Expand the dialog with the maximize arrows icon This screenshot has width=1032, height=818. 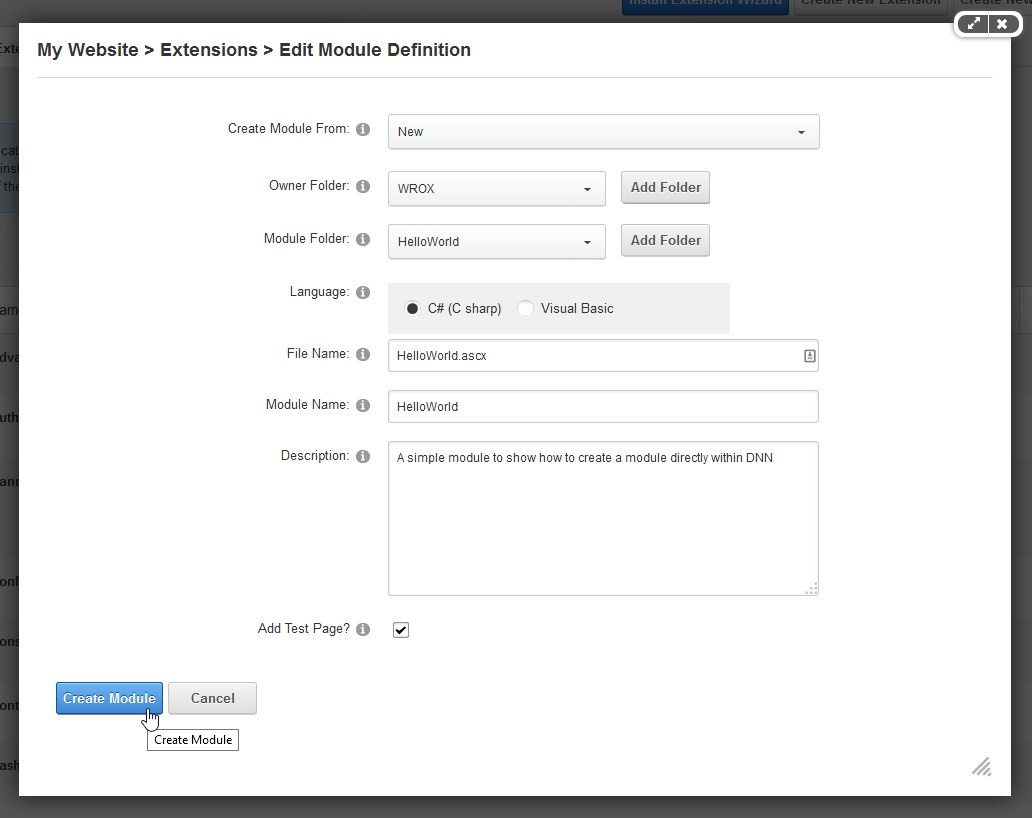point(973,24)
